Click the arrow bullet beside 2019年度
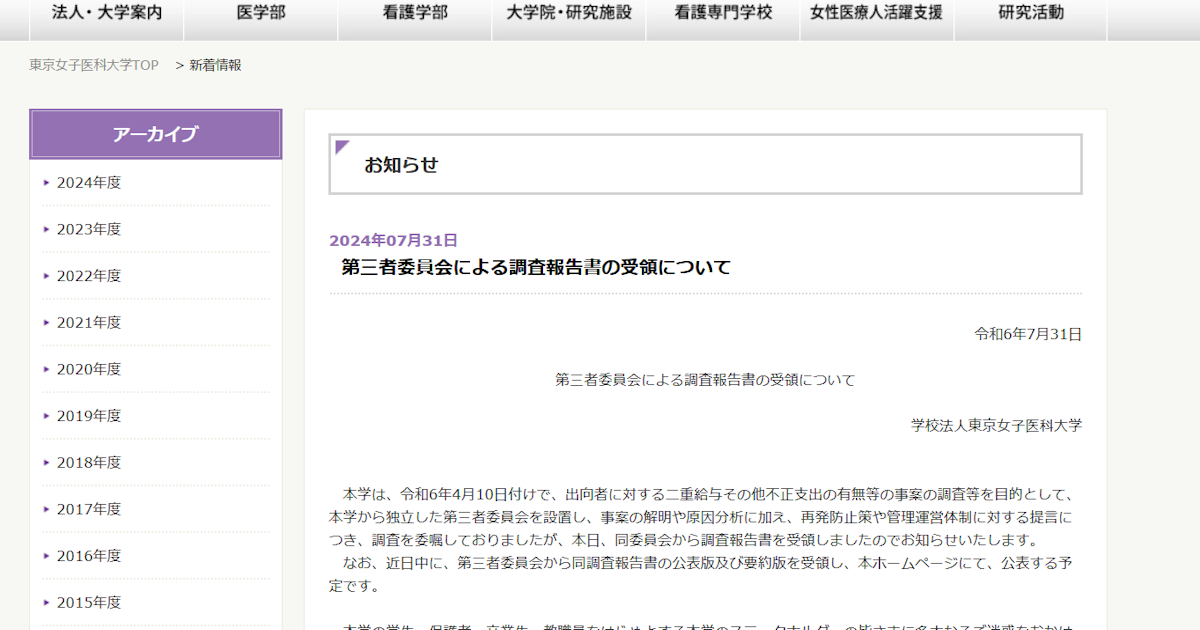1200x630 pixels. [47, 416]
